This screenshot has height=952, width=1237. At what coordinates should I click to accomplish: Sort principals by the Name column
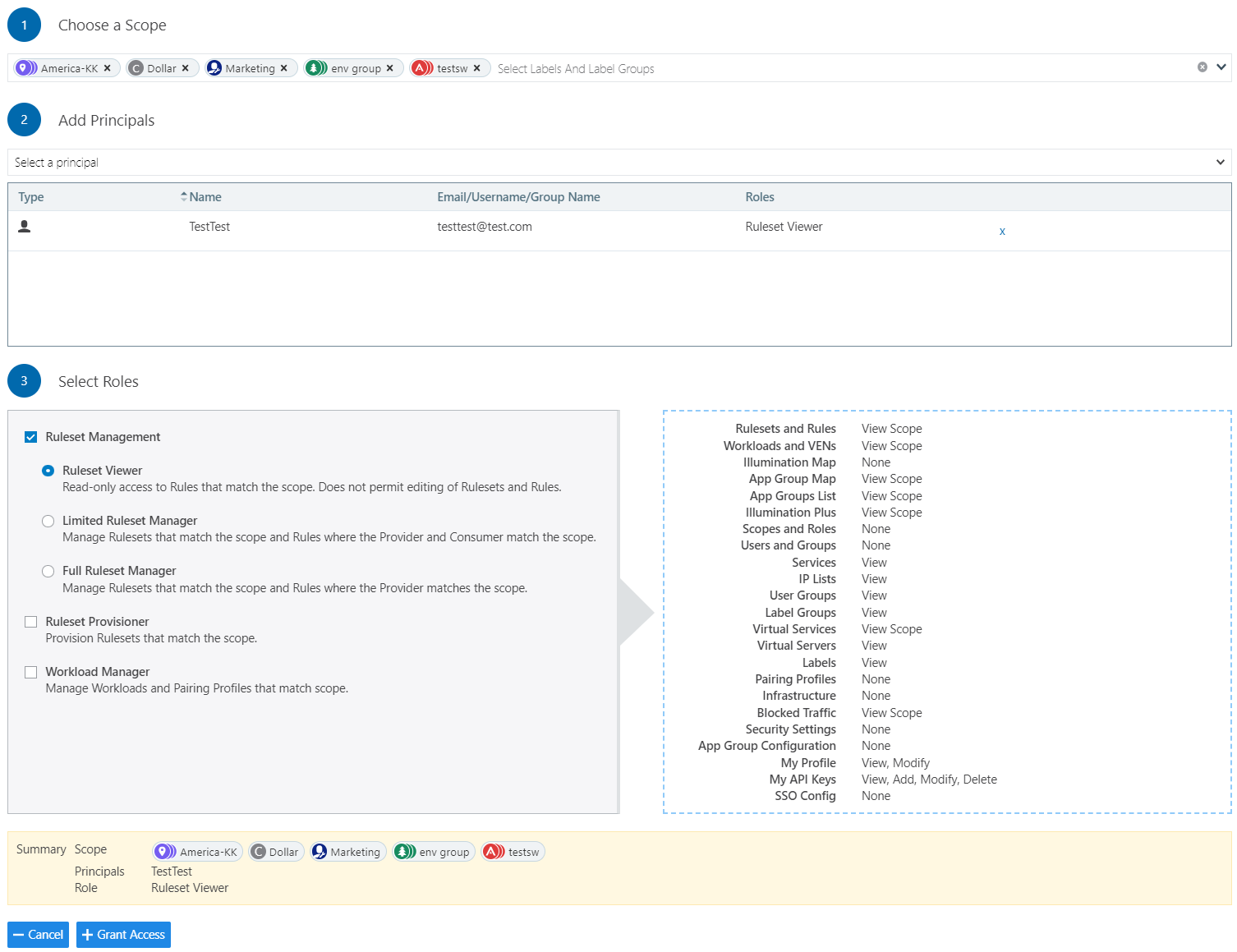click(x=205, y=197)
